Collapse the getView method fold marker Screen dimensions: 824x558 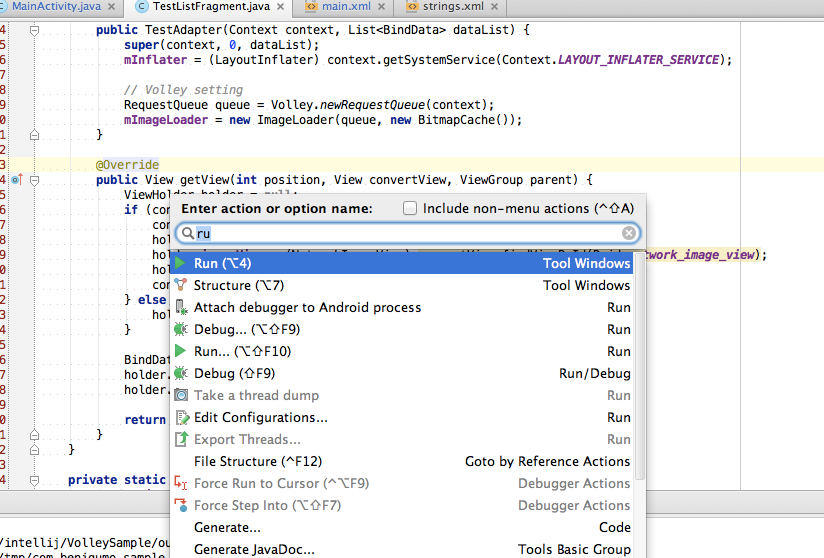click(34, 180)
